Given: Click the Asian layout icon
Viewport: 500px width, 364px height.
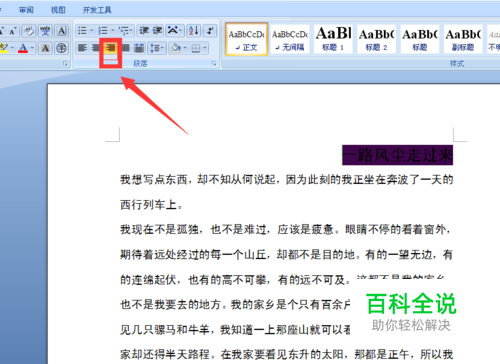Looking at the screenshot, I should pos(174,31).
